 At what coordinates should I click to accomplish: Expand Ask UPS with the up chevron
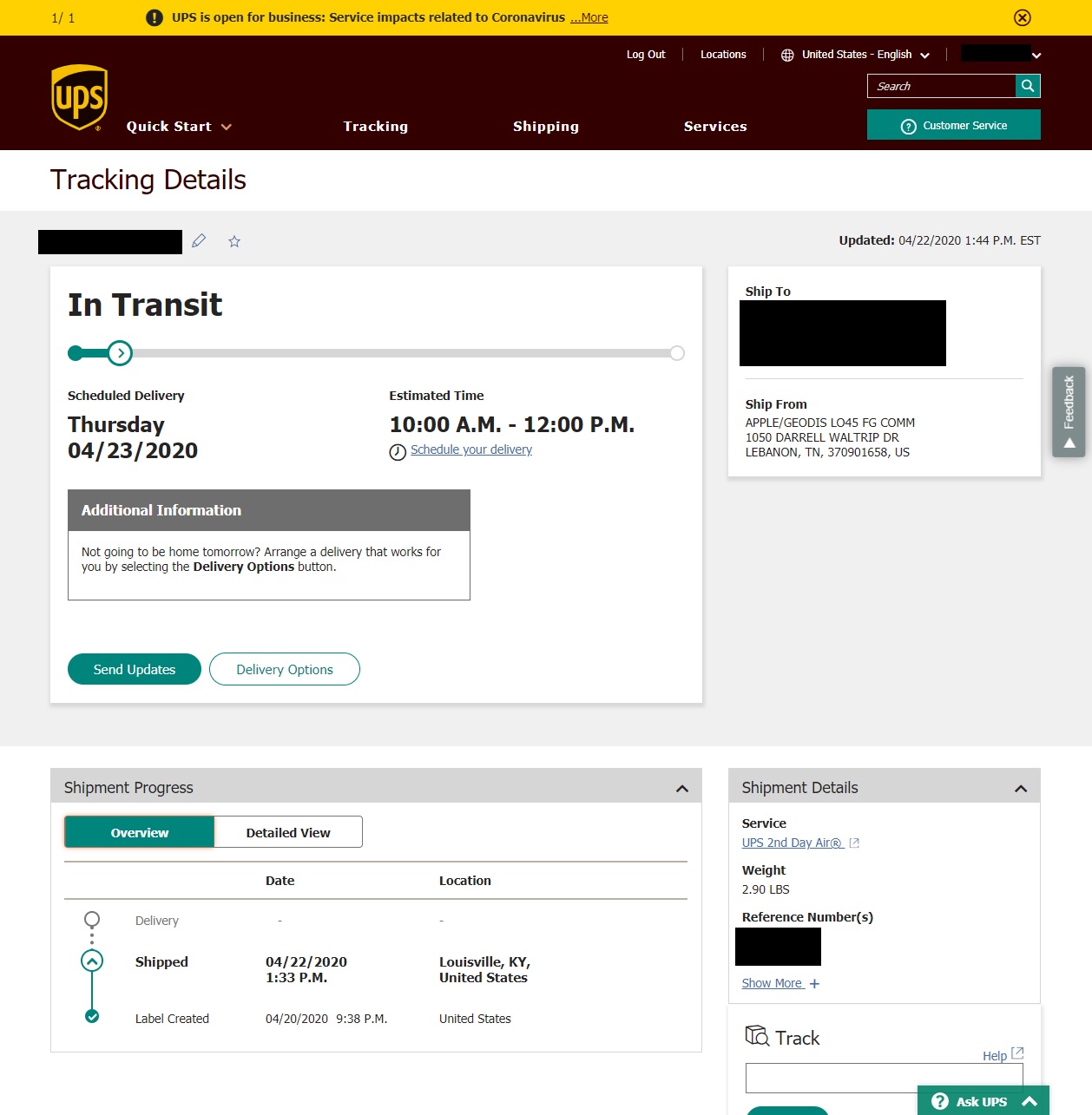1030,1102
